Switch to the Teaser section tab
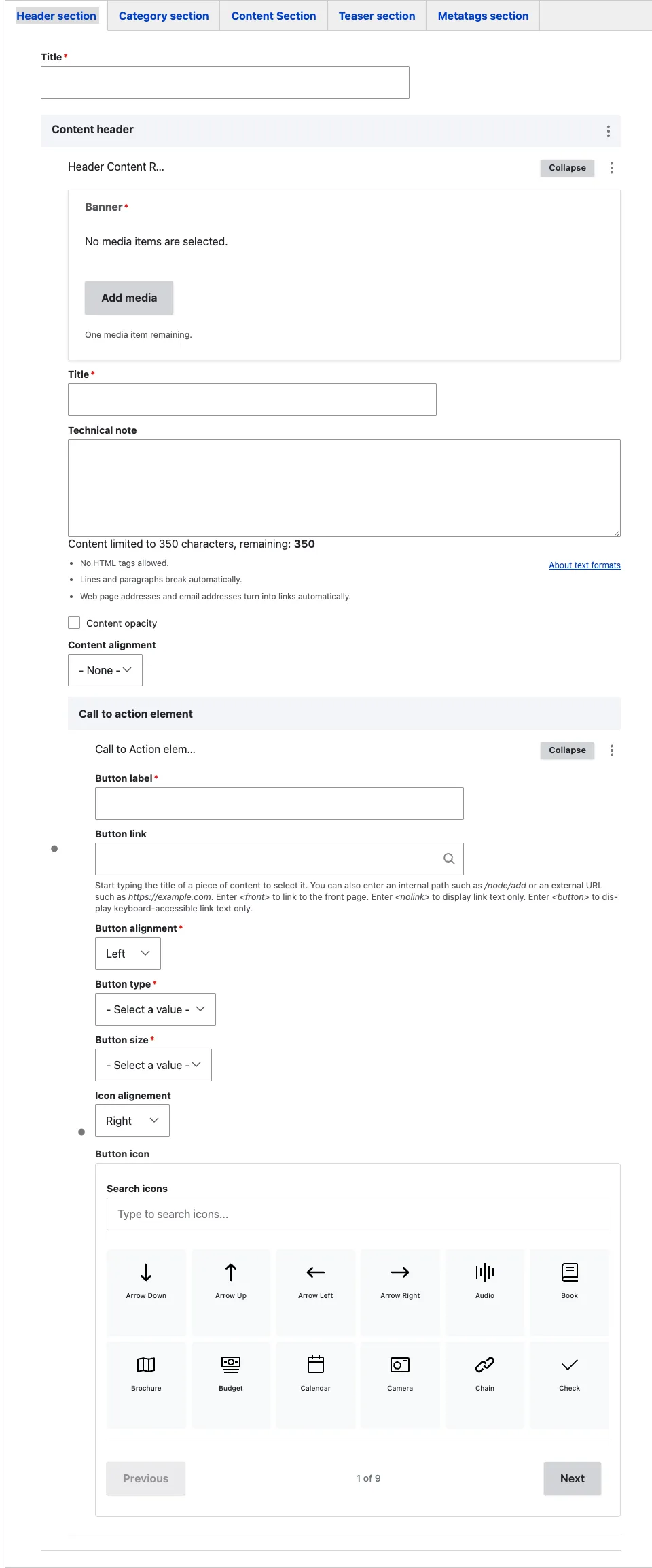This screenshot has width=652, height=1568. 377,16
